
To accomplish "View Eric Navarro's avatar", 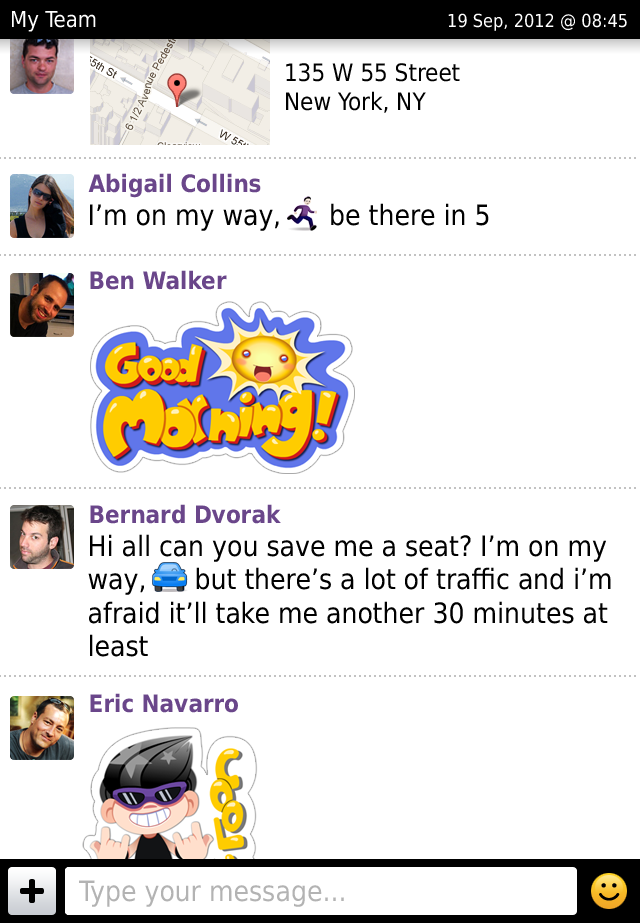I will click(x=42, y=728).
